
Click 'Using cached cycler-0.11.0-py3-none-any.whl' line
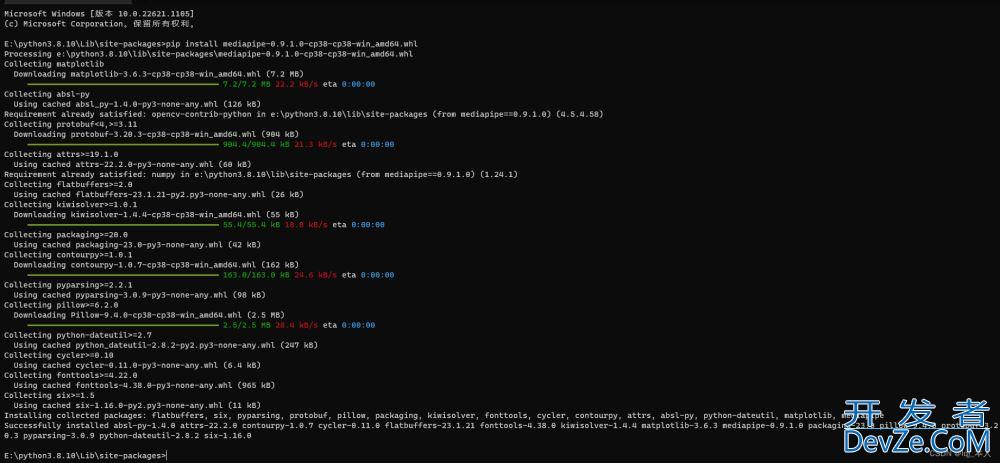(137, 365)
